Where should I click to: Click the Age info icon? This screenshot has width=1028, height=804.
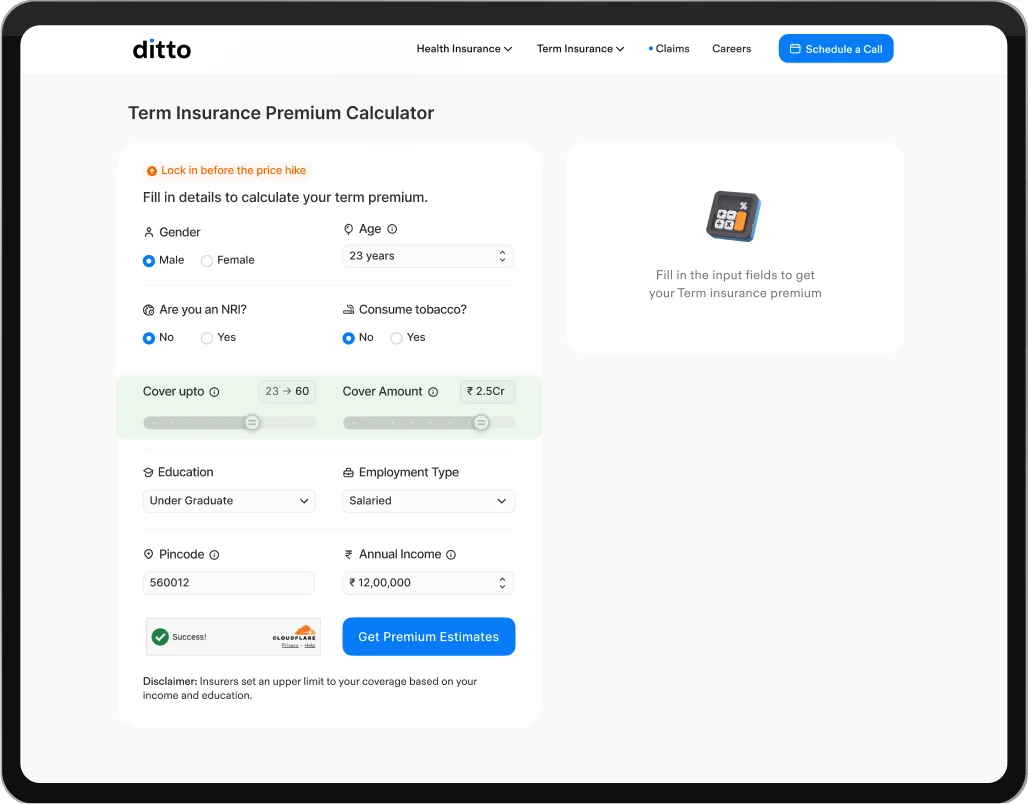pyautogui.click(x=392, y=229)
